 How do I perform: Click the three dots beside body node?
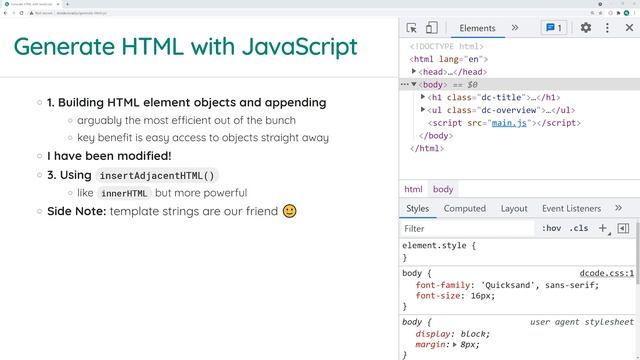404,84
